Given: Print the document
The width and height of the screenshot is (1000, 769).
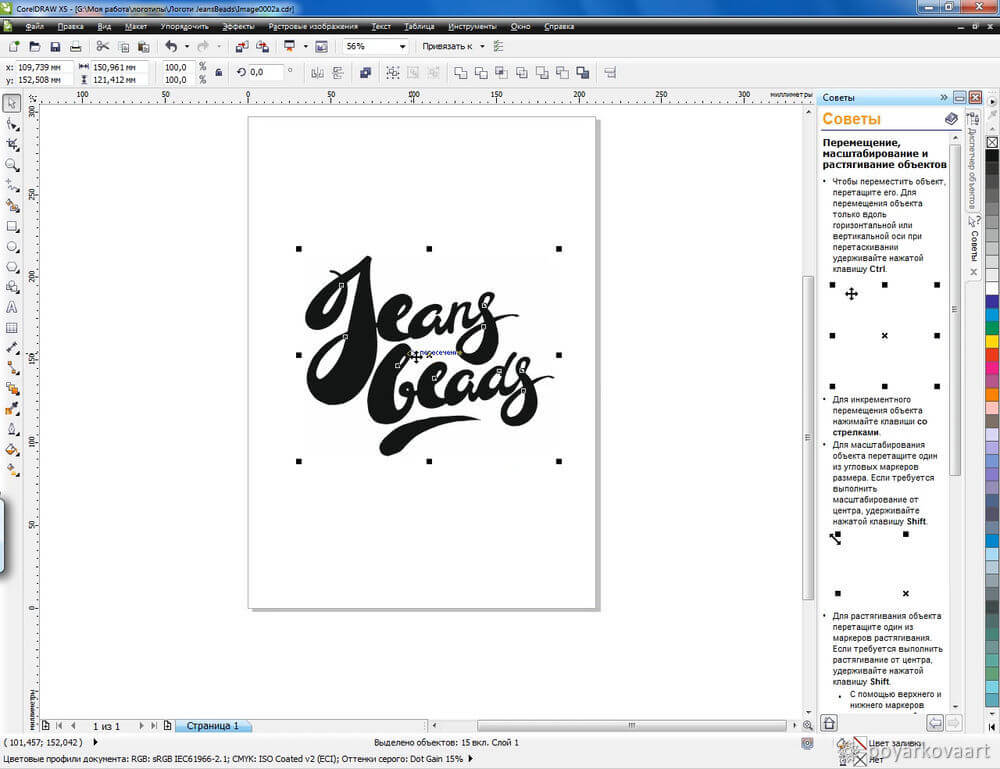Looking at the screenshot, I should tap(75, 47).
